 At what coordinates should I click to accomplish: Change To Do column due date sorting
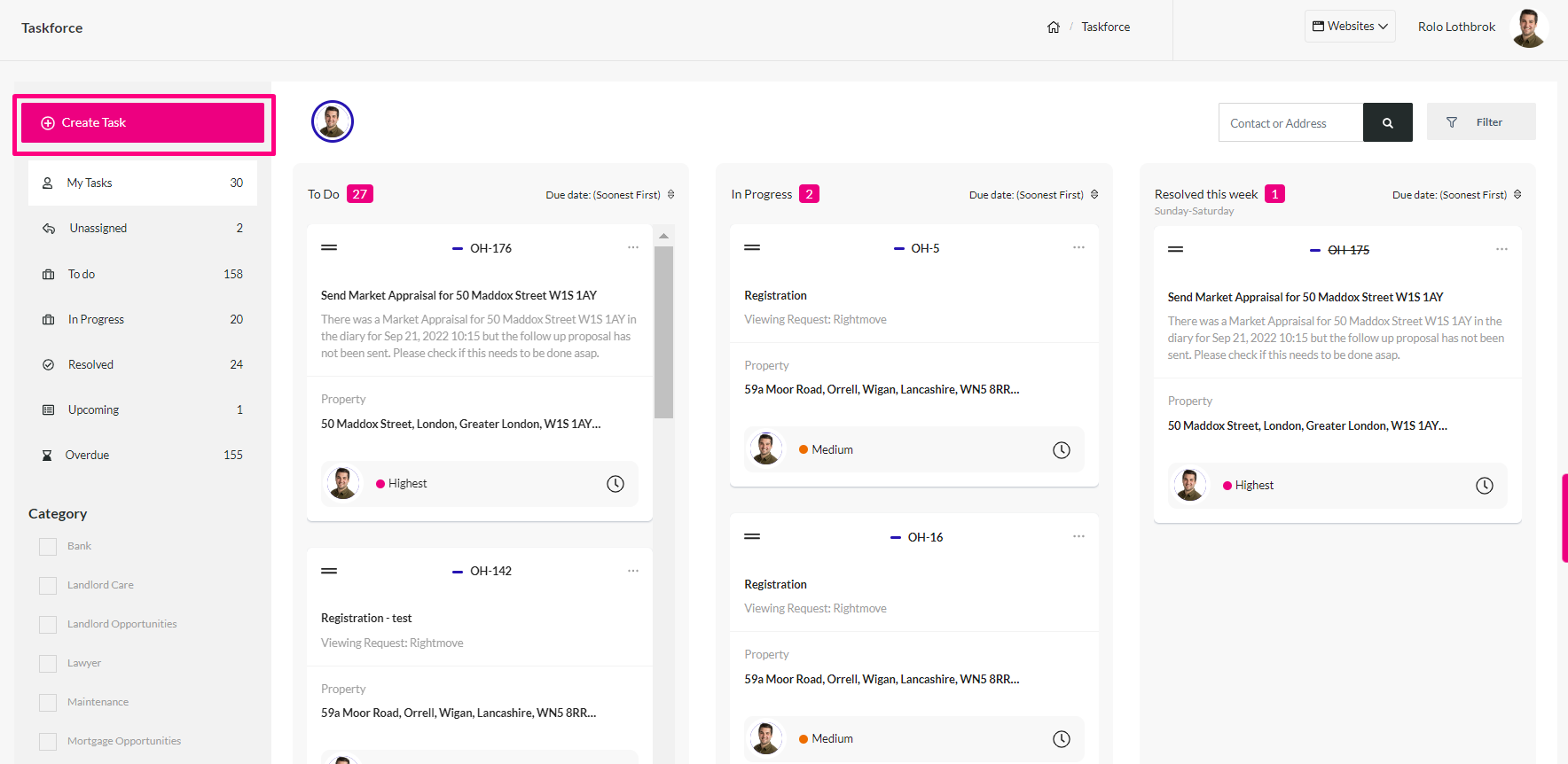click(x=610, y=195)
